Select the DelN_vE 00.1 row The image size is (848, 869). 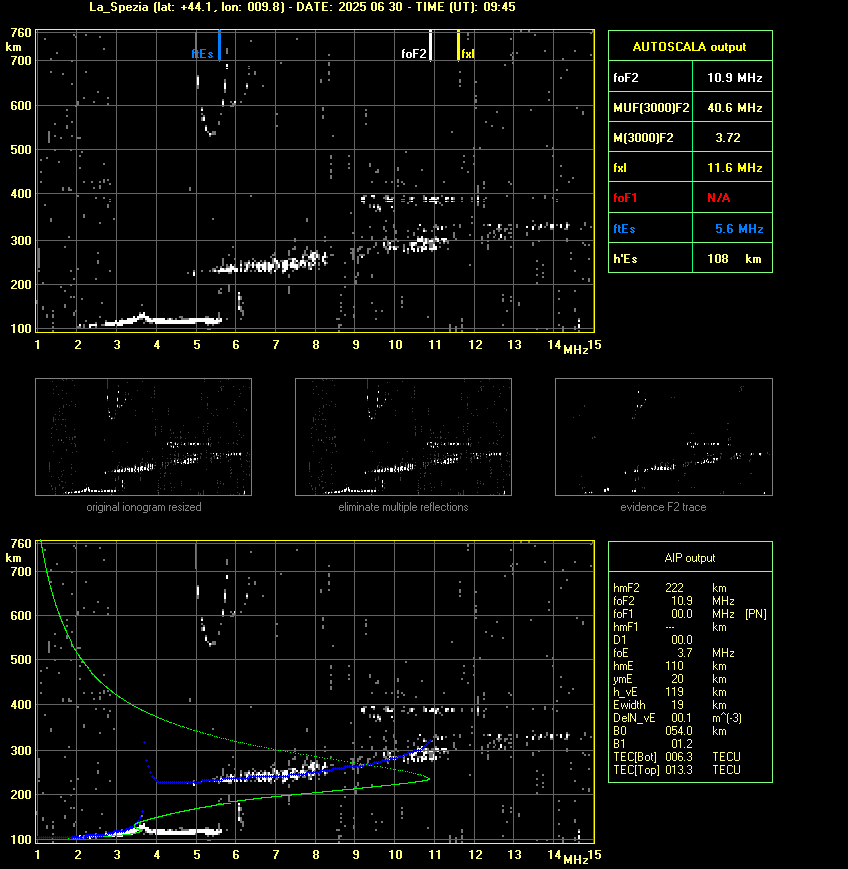tap(677, 718)
